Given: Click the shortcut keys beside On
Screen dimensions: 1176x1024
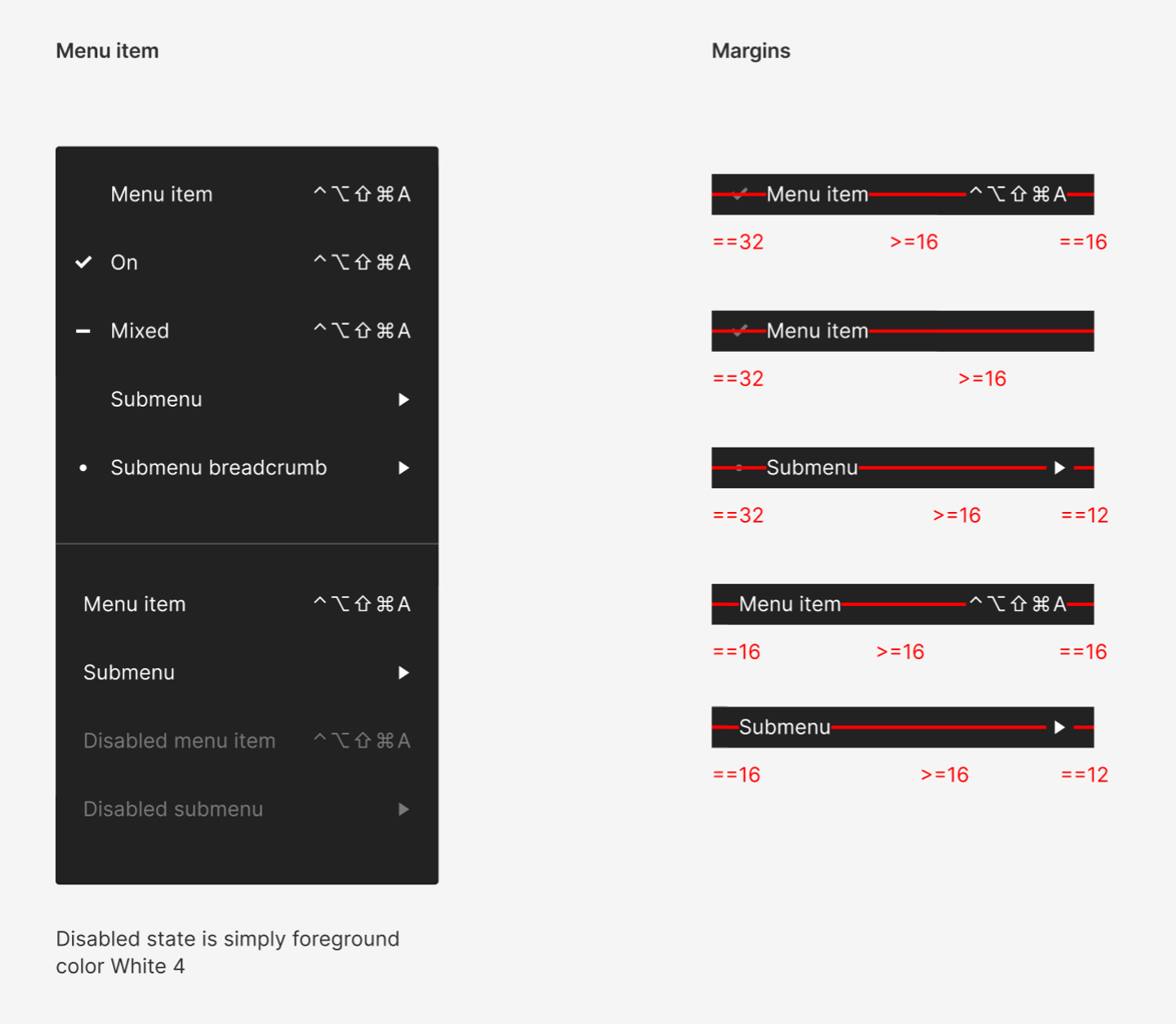Looking at the screenshot, I should [x=362, y=262].
